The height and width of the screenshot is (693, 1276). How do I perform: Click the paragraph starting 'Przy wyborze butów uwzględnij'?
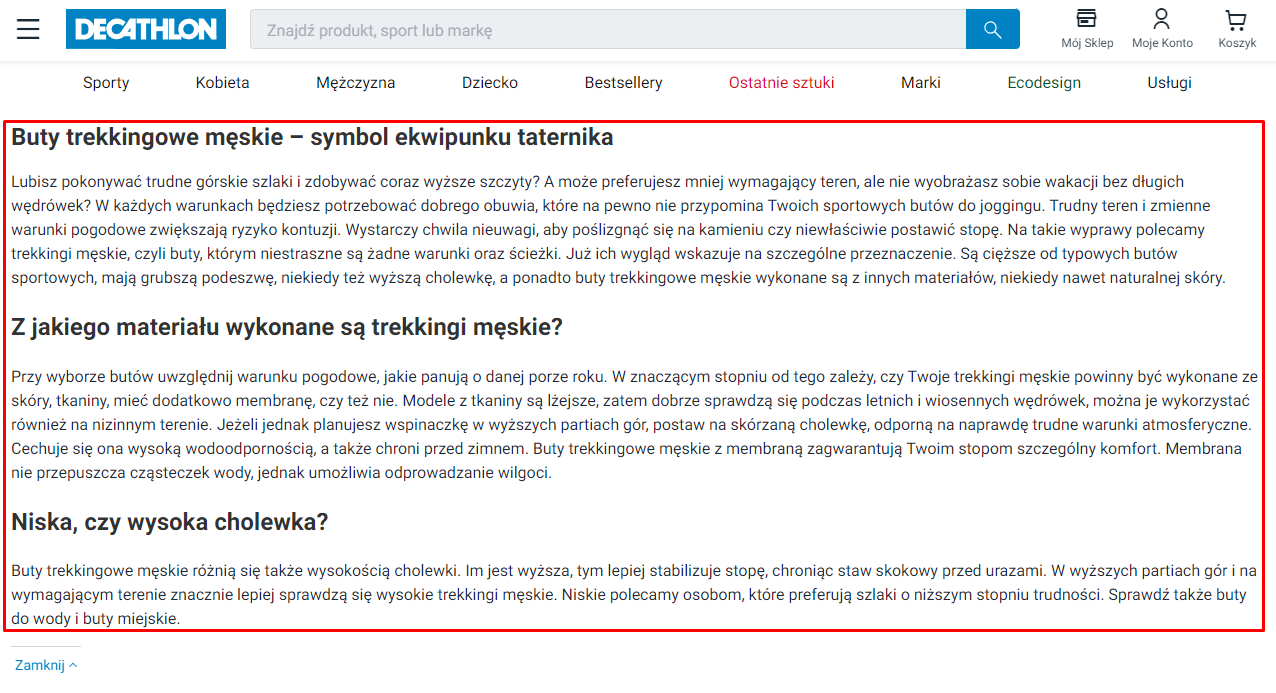pos(635,425)
